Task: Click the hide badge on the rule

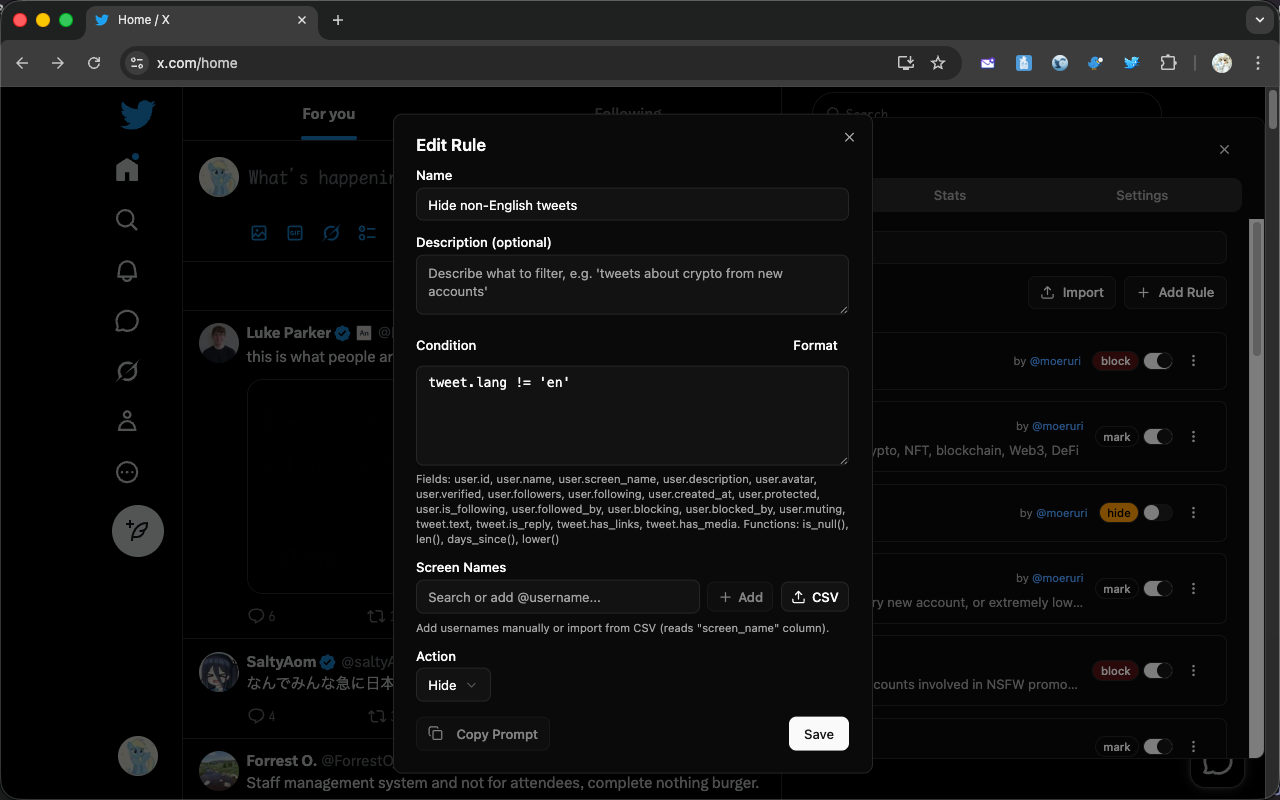Action: coord(1119,513)
